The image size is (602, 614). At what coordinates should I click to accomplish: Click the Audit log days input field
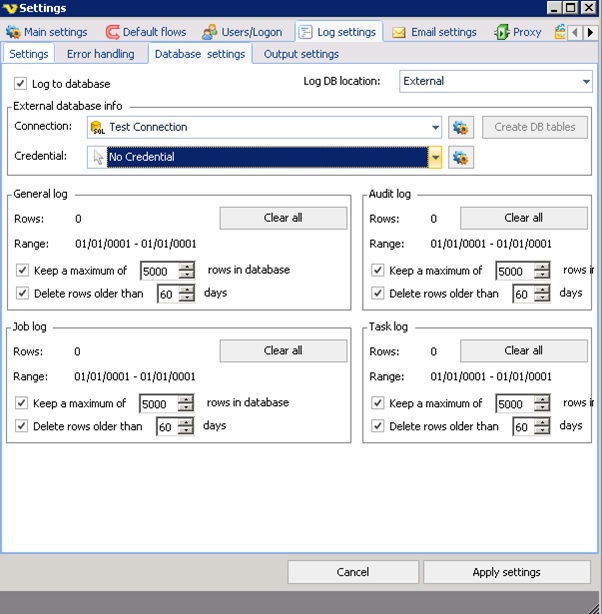pos(521,294)
